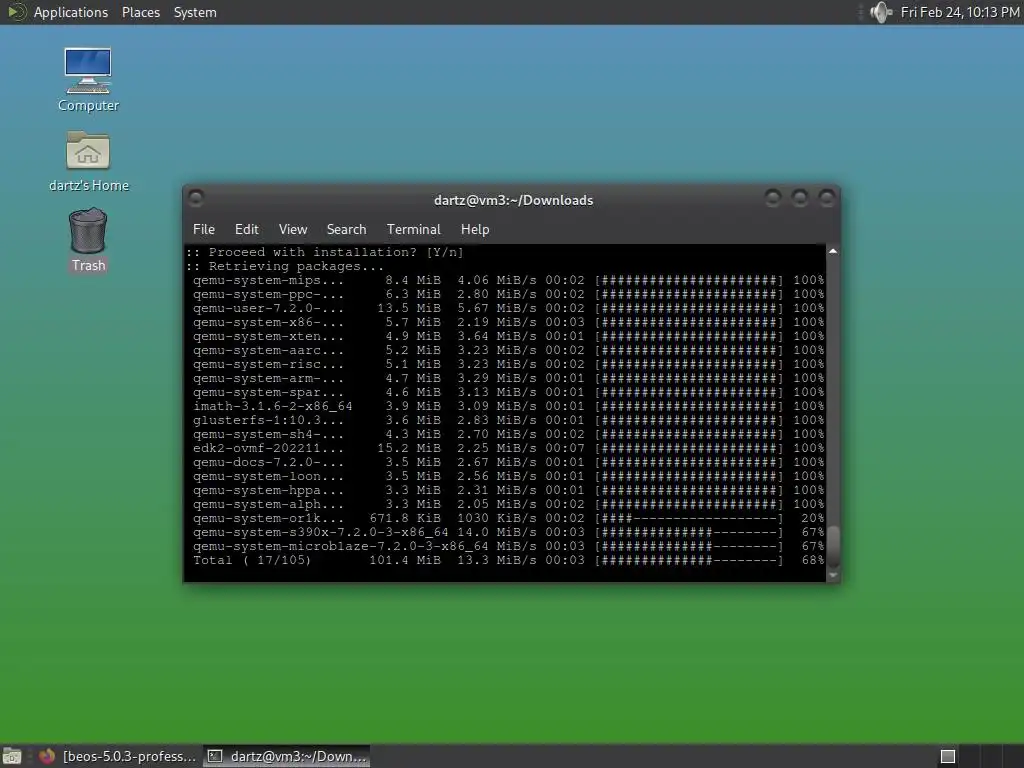This screenshot has height=768, width=1024.
Task: Open the Applications menu
Action: coord(71,12)
